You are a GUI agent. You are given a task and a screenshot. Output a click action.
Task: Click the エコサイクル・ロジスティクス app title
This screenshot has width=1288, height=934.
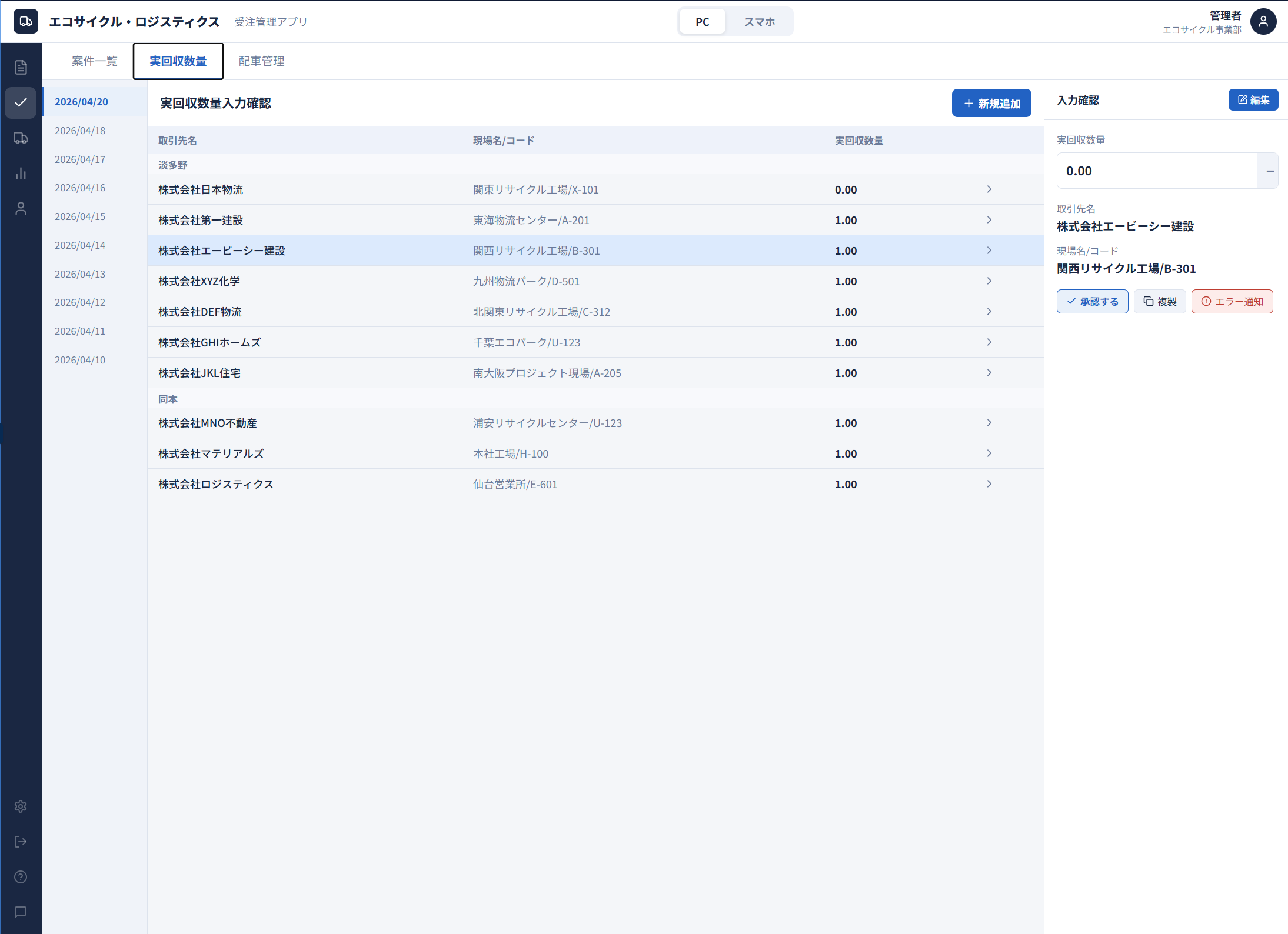click(134, 22)
